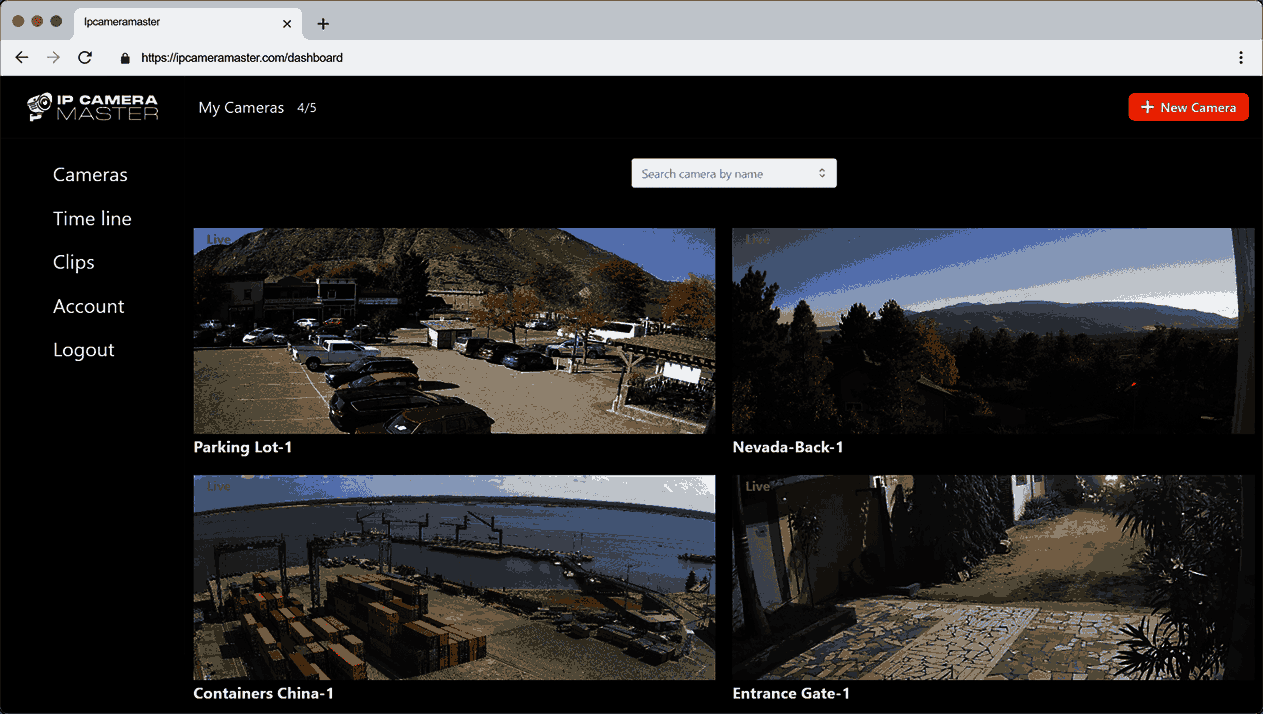The height and width of the screenshot is (714, 1263).
Task: Open the Entrance Gate-1 live view
Action: coord(993,577)
